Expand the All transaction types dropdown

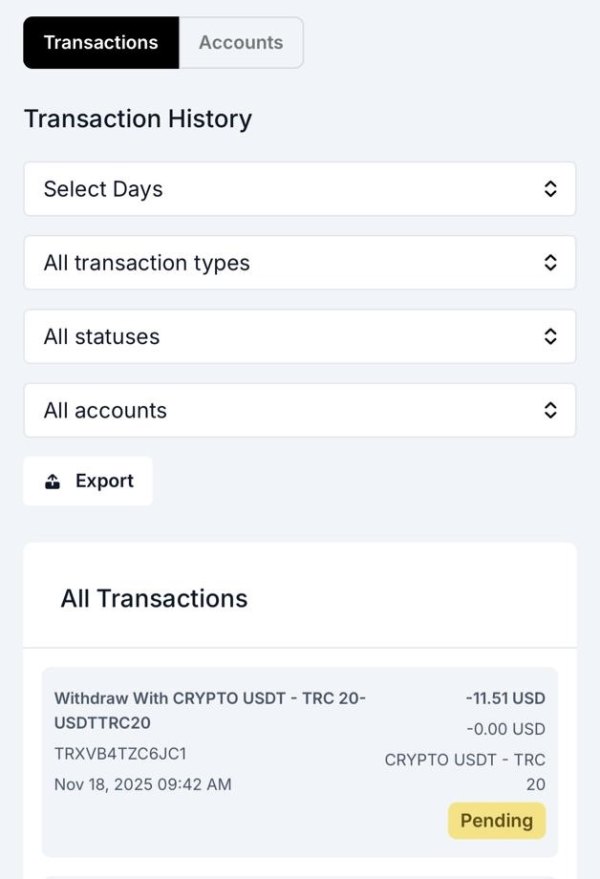pos(299,263)
